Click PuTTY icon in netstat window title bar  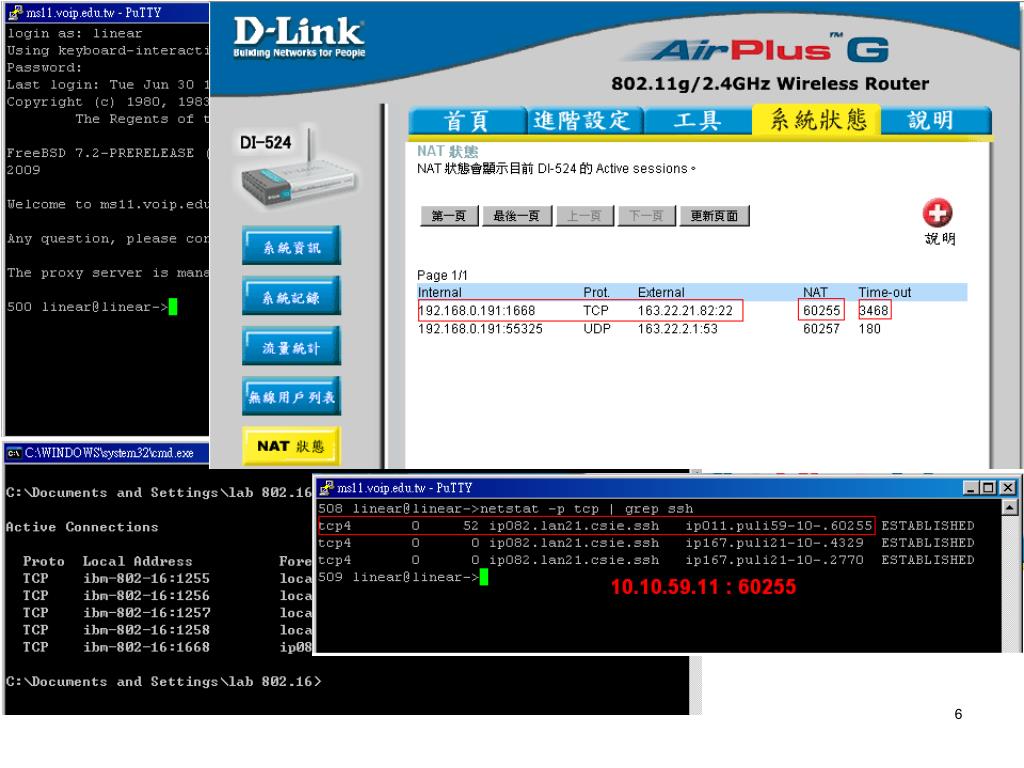coord(327,488)
